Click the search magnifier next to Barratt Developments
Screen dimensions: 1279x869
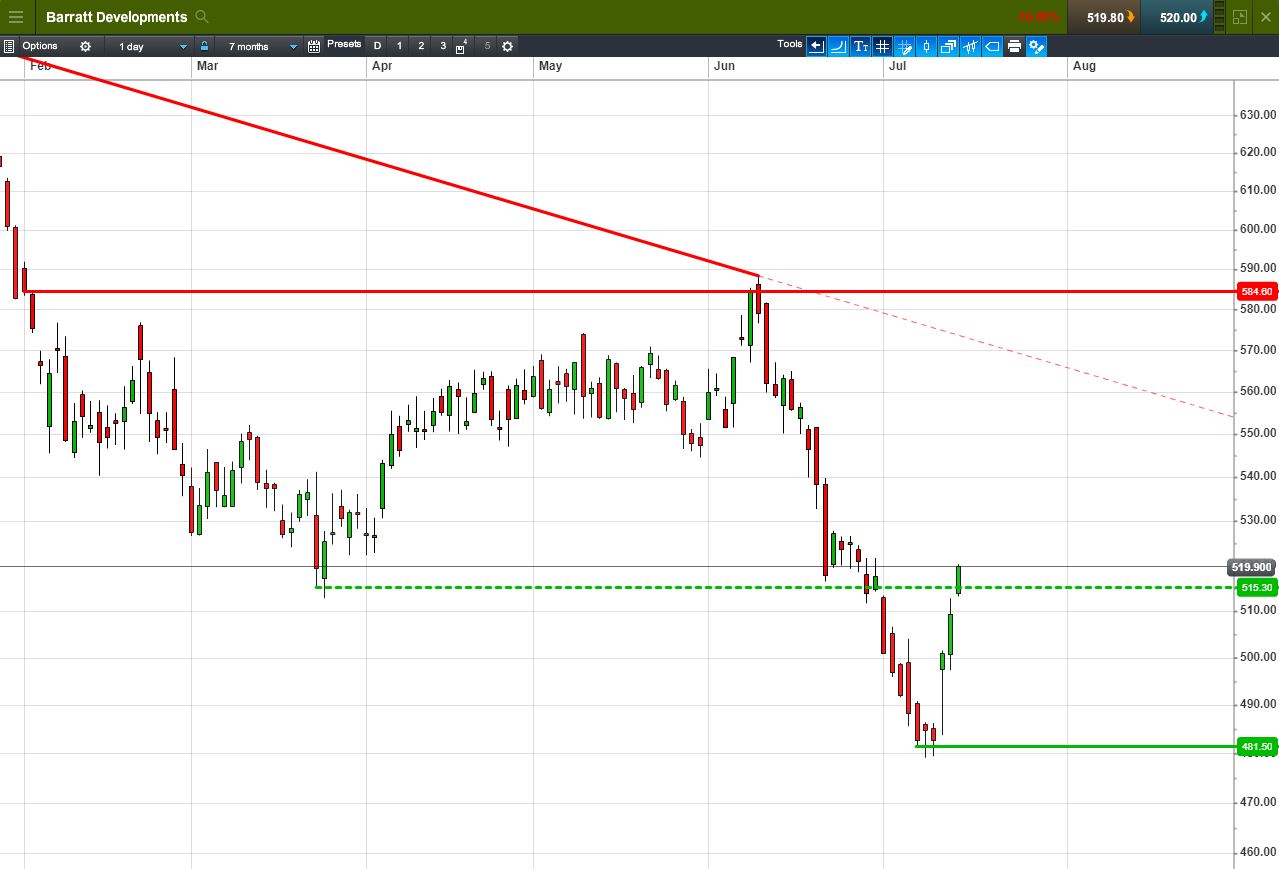[x=203, y=17]
